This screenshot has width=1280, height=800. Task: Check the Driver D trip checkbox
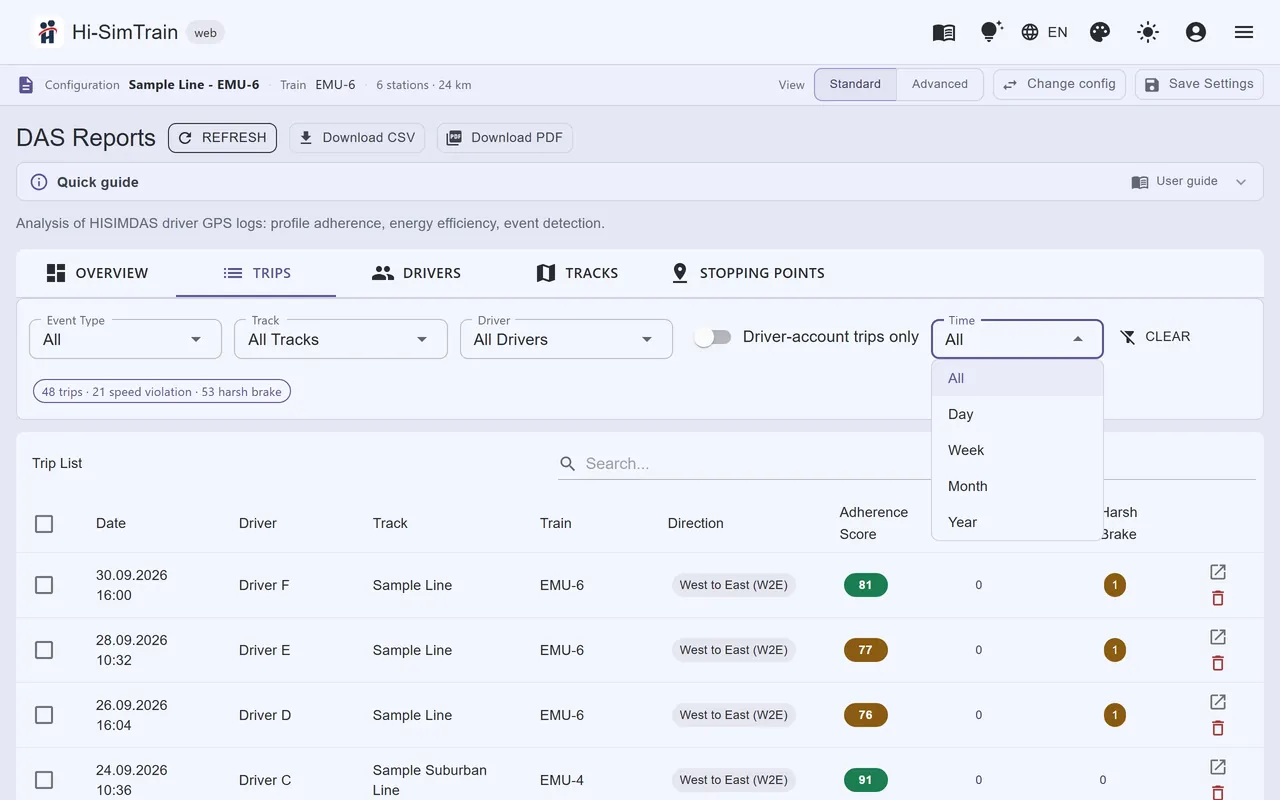pyautogui.click(x=44, y=715)
